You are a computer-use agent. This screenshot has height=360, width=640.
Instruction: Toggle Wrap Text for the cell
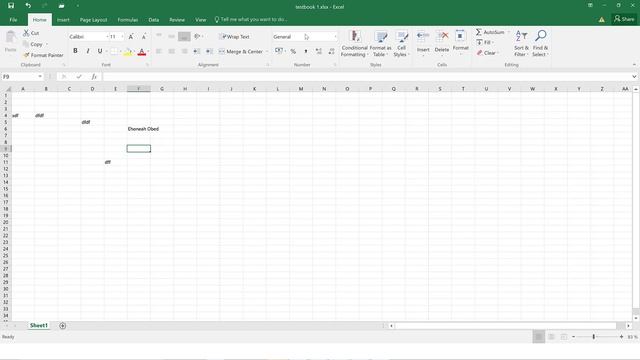(234, 37)
